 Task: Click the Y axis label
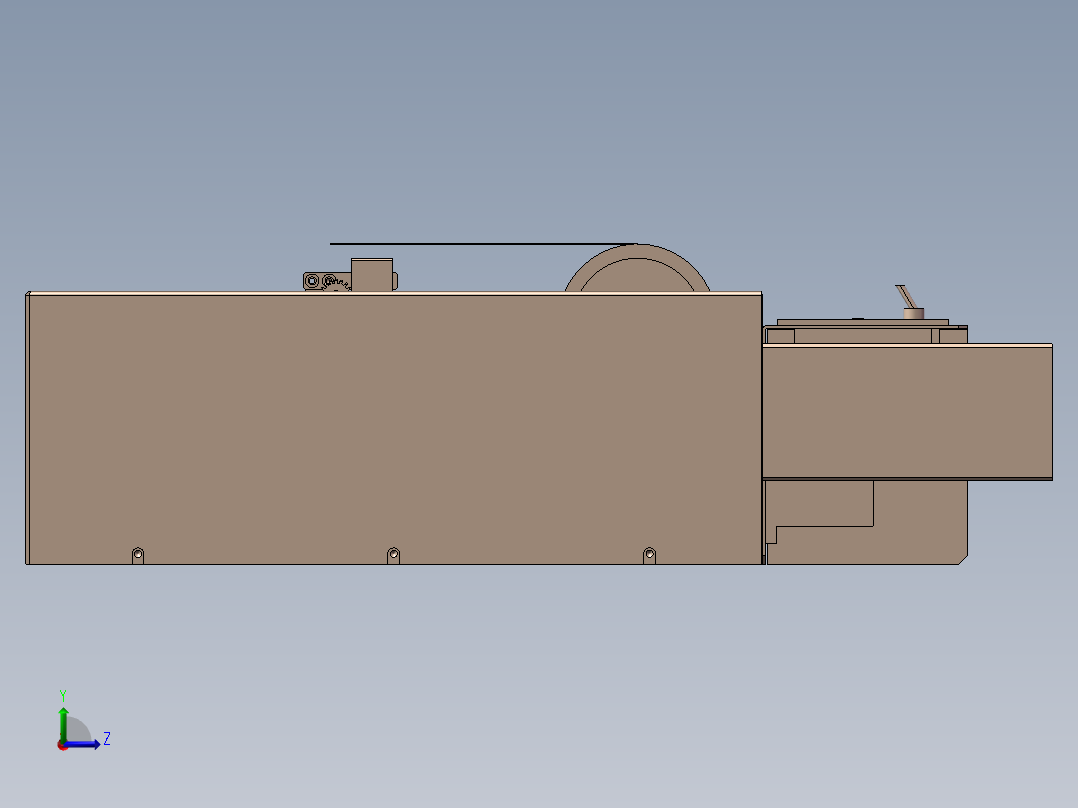coord(63,695)
